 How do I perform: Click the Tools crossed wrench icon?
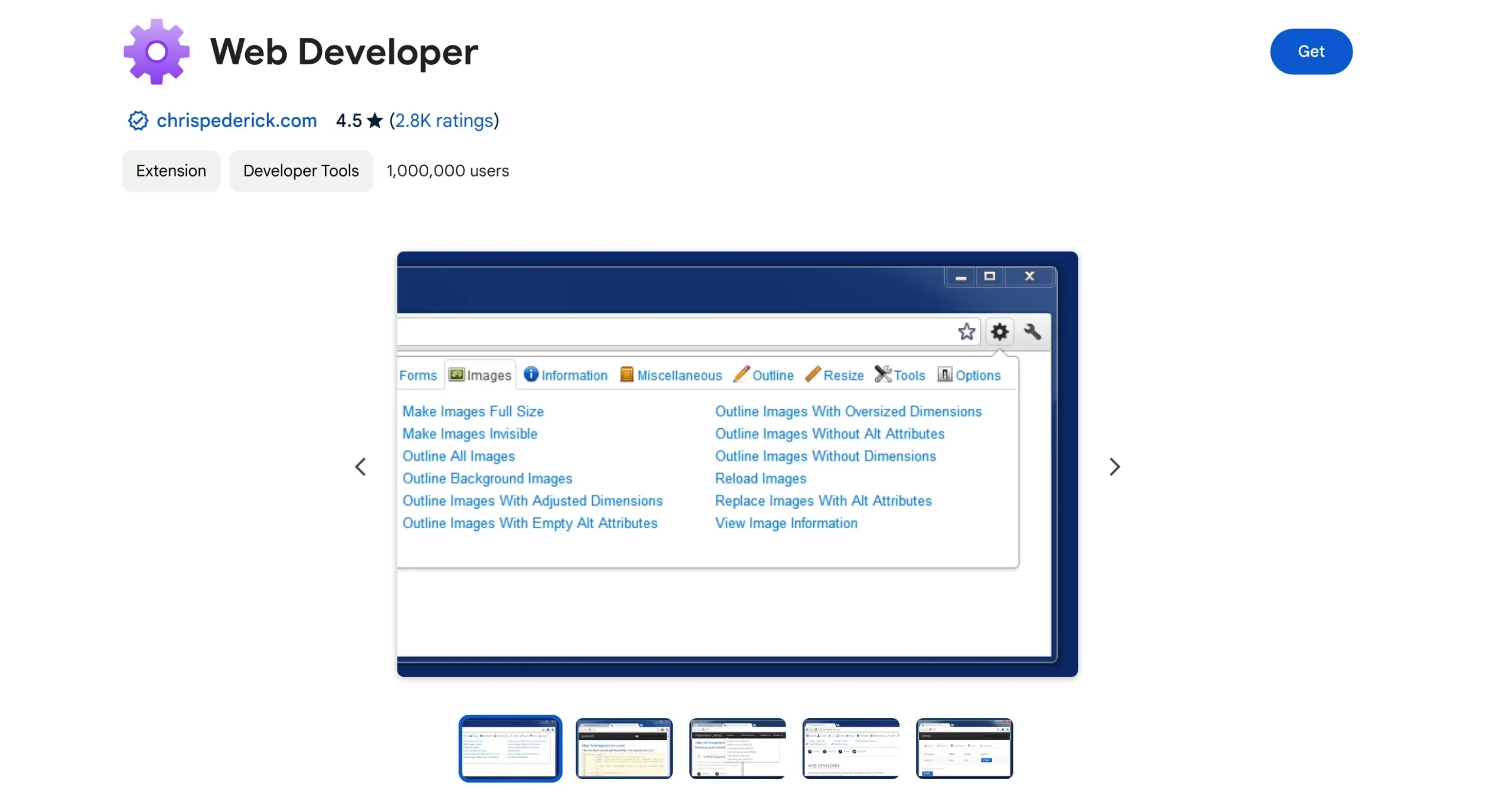[x=883, y=374]
